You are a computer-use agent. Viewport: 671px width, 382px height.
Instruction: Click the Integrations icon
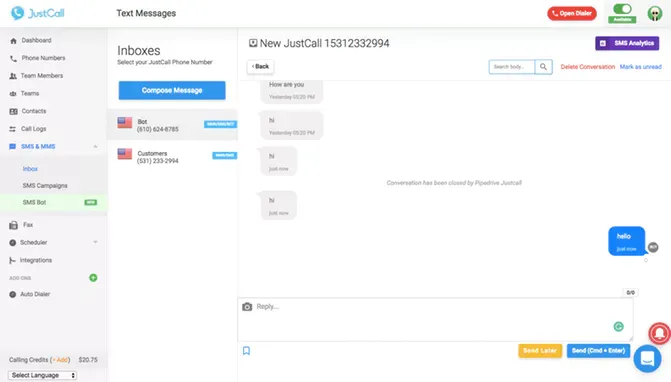pos(12,260)
